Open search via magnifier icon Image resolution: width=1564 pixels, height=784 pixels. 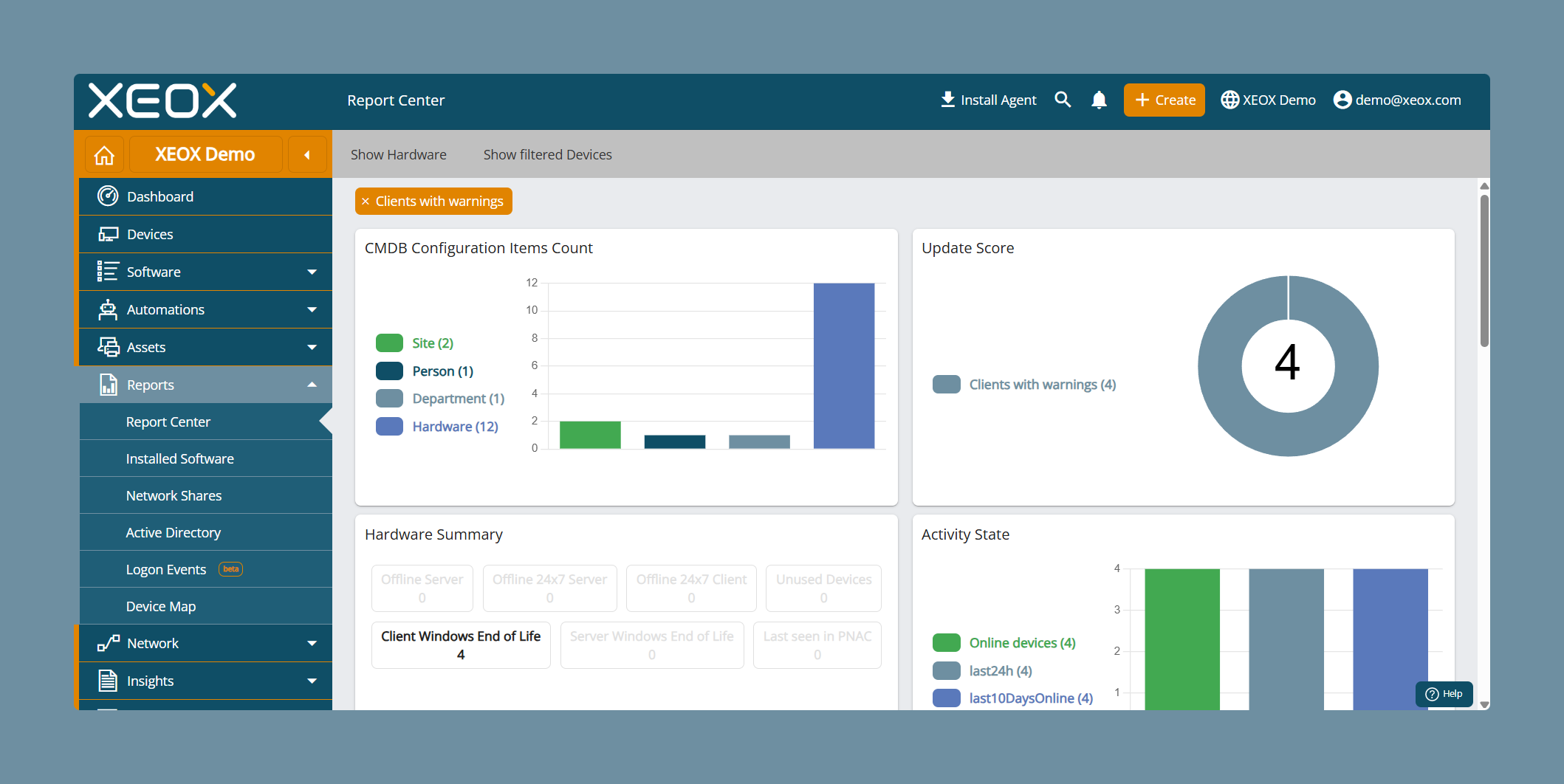click(1063, 100)
